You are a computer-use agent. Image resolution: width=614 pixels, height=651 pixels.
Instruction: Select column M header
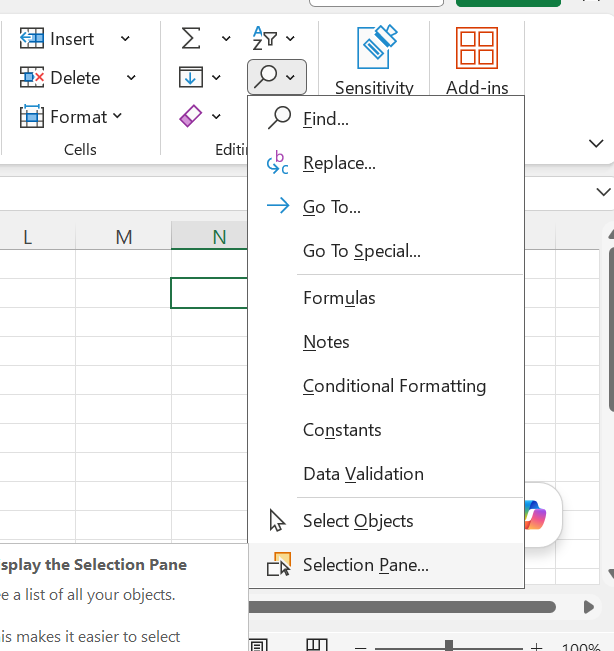tap(124, 236)
